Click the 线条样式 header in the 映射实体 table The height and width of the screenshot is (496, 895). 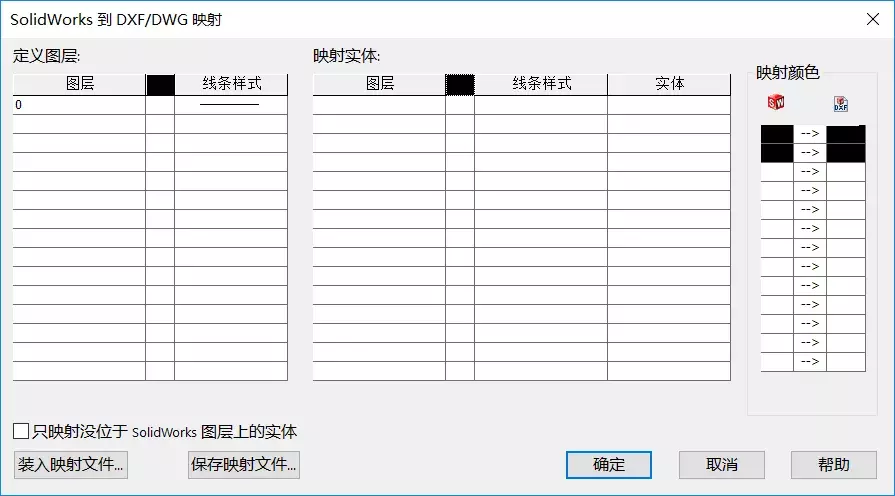tap(541, 84)
